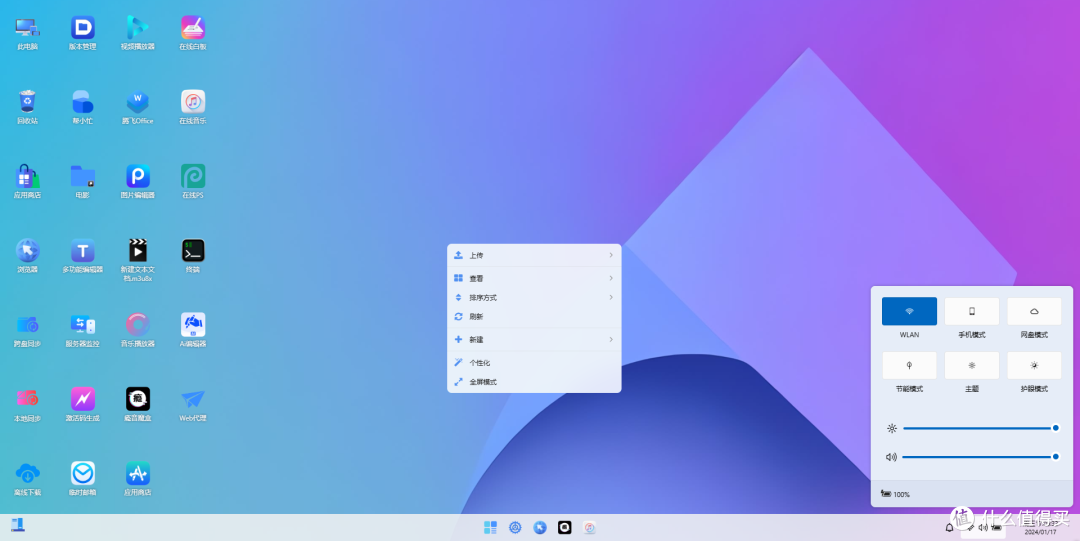Screen dimensions: 1080x541
Task: Open the 在线音乐 (Online Music) app icon
Action: [x=193, y=102]
